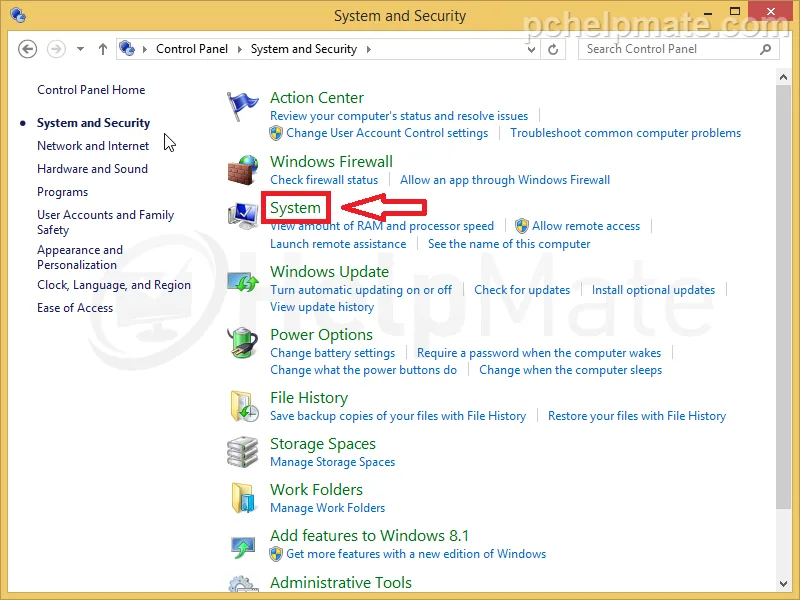This screenshot has height=600, width=800.
Task: Open Appearance and Personalization category
Action: pyautogui.click(x=80, y=257)
